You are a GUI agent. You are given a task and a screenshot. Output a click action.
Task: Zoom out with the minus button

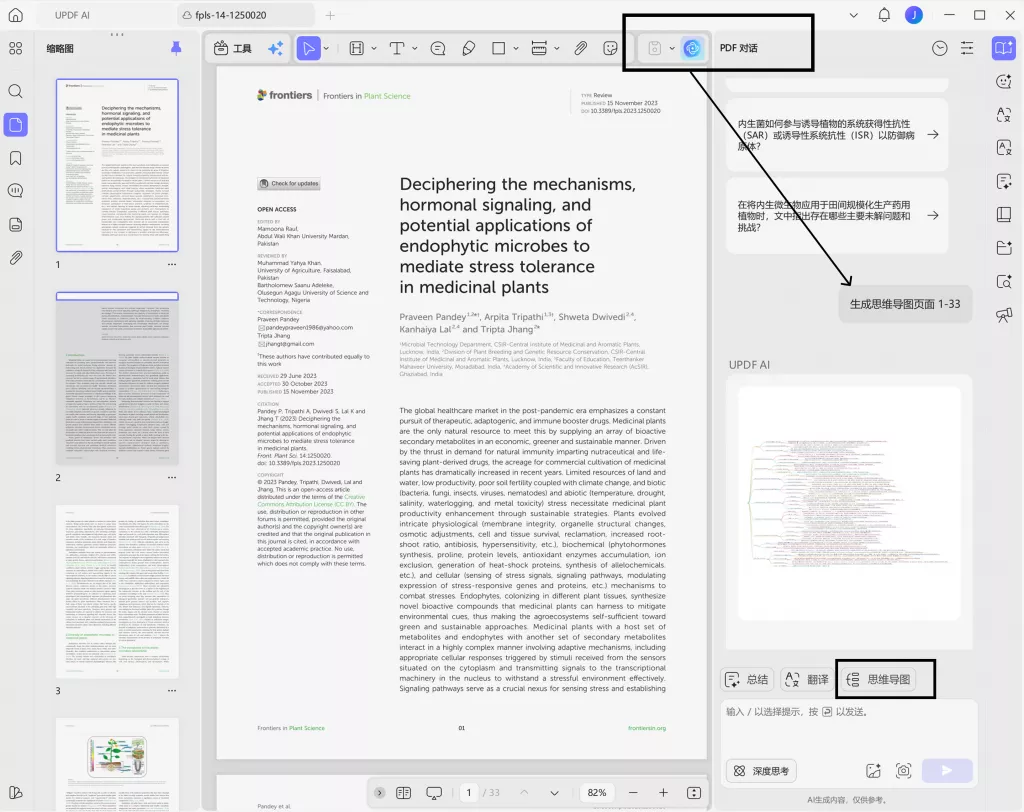(x=633, y=792)
